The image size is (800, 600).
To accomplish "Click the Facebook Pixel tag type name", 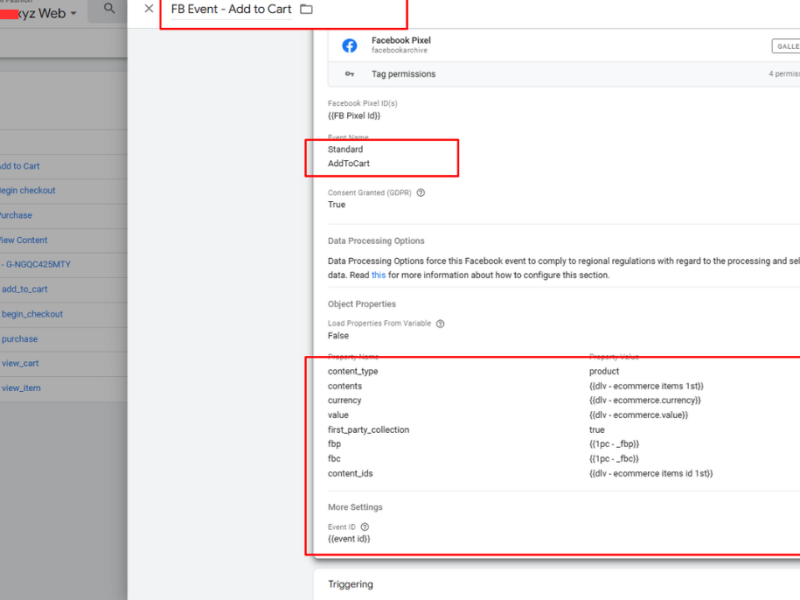I will (x=401, y=40).
